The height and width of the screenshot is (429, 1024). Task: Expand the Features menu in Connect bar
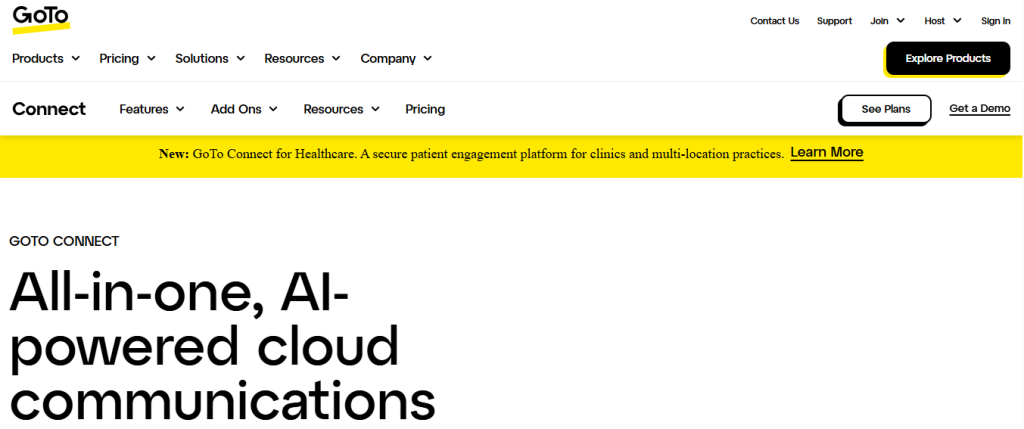click(152, 109)
